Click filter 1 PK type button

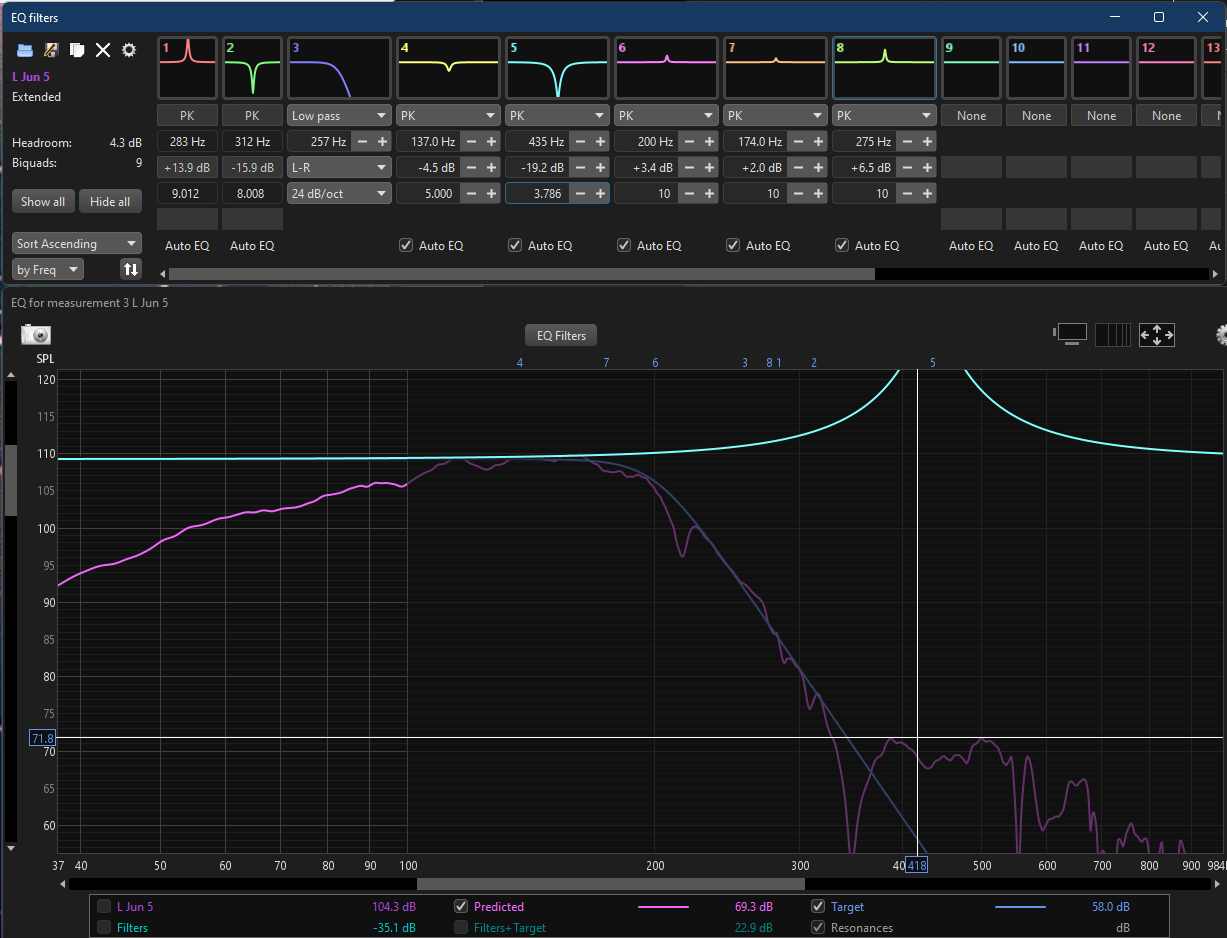tap(187, 116)
